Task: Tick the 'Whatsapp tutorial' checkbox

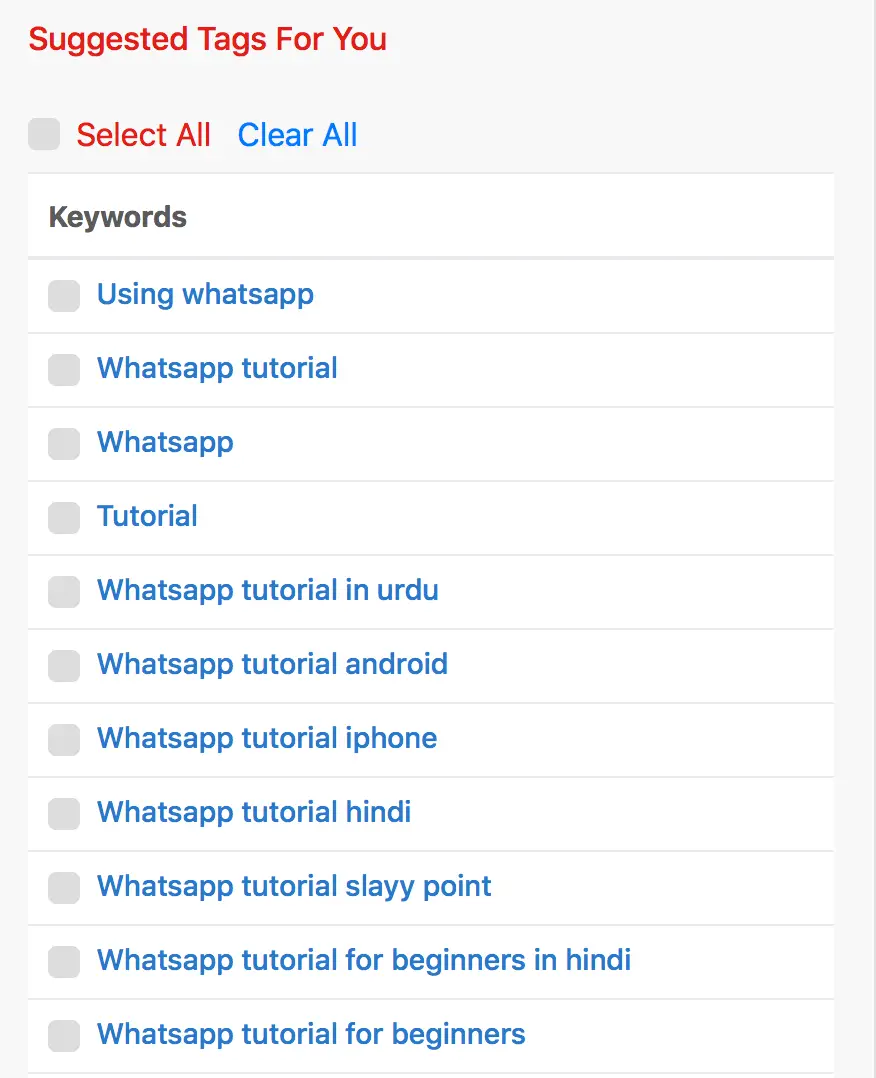Action: [x=64, y=370]
